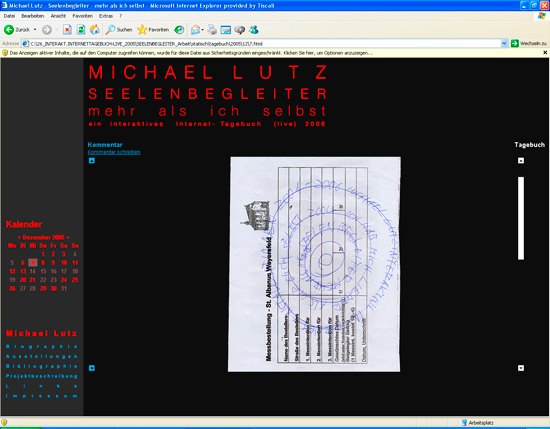Click the Arbeitsplatz zone in status bar
Screen dimensions: 550x429
point(478,423)
